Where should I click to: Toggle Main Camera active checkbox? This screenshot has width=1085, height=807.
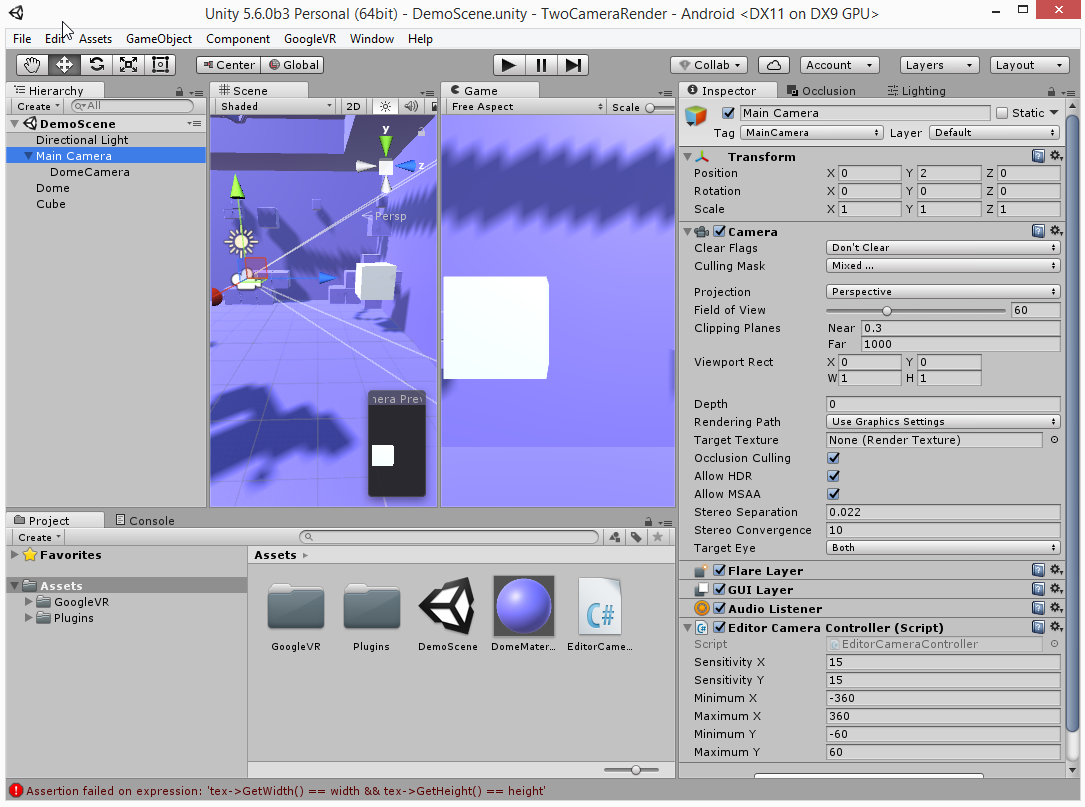pyautogui.click(x=728, y=113)
